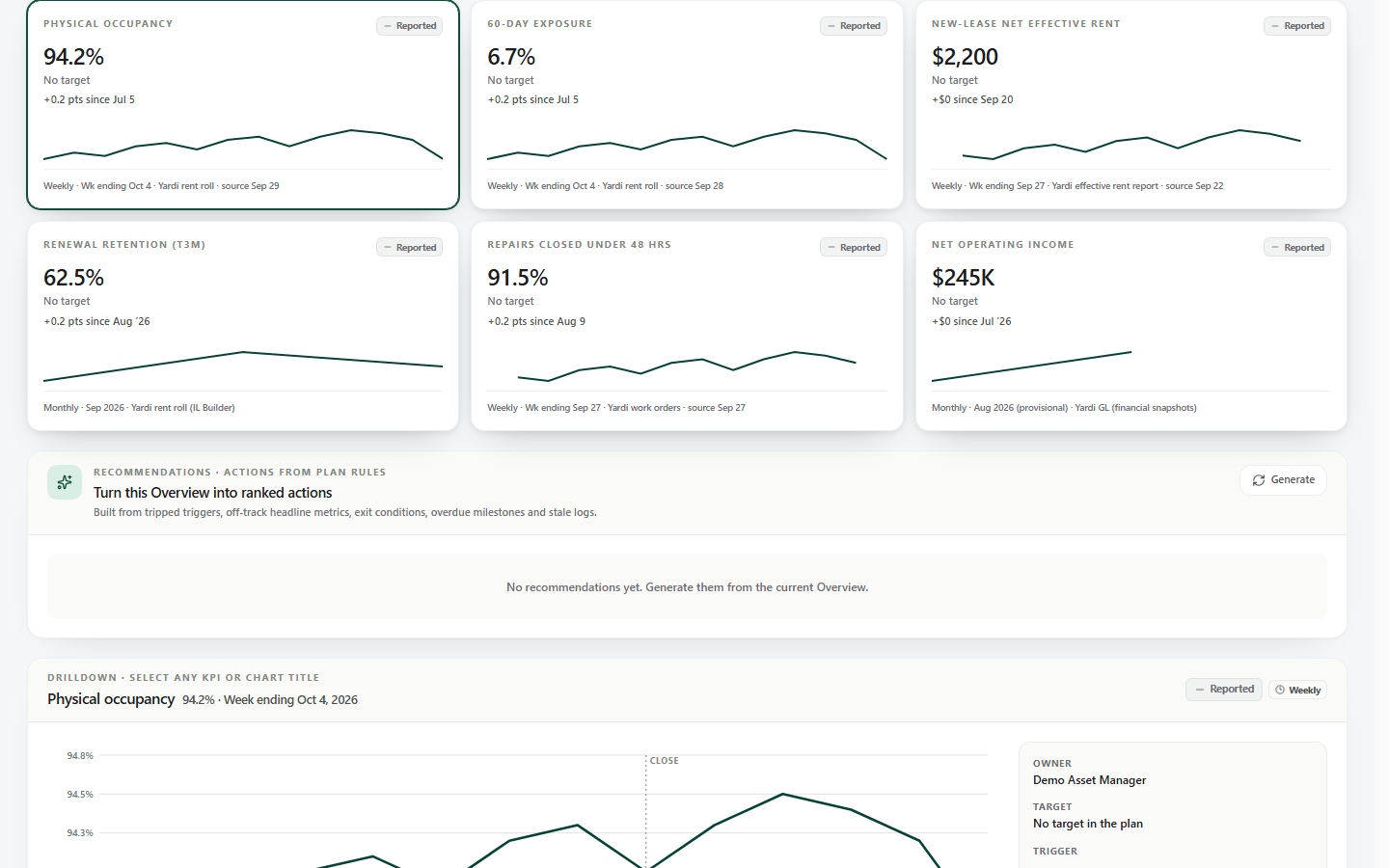Click '+0.2 pts since Aug 9' text
The image size is (1389, 868).
[536, 321]
